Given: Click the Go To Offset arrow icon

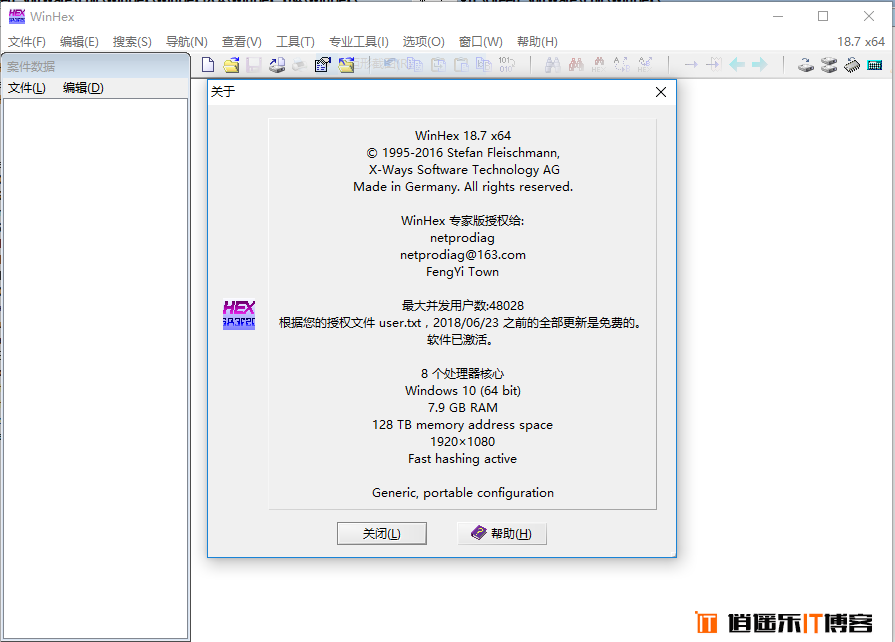Looking at the screenshot, I should pos(691,64).
